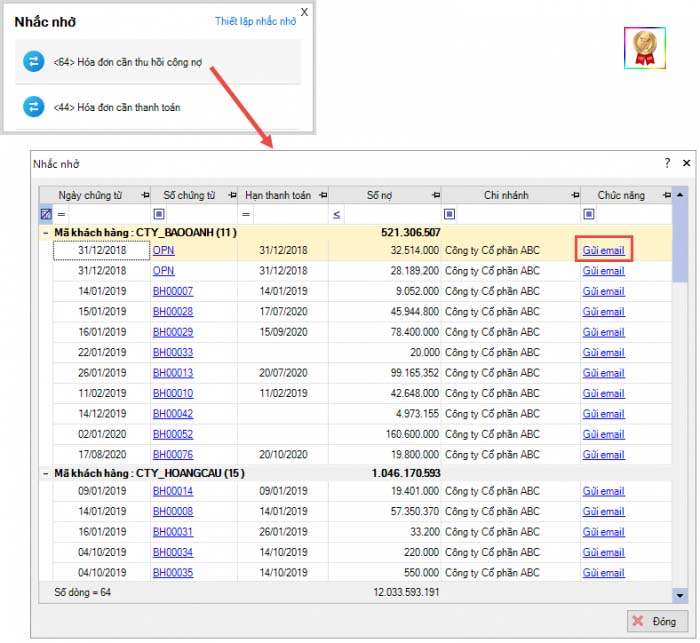The width and height of the screenshot is (700, 643).
Task: Click Gửi email for BH00029 row
Action: click(604, 332)
